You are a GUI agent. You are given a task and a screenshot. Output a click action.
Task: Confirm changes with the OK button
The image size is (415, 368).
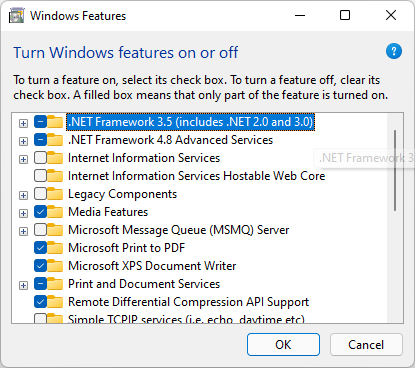pos(283,345)
